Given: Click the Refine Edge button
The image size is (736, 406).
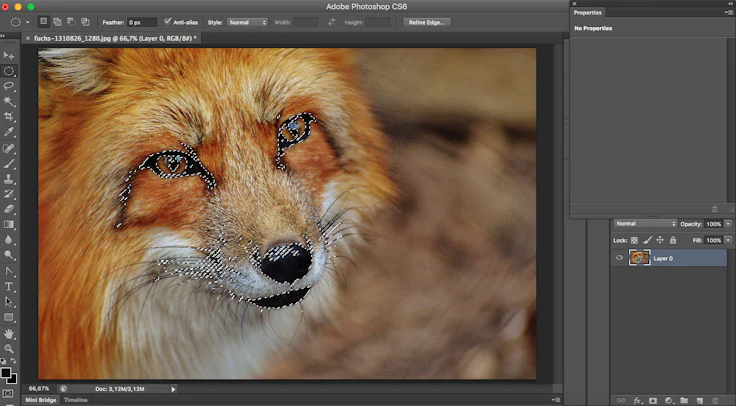Looking at the screenshot, I should (x=427, y=22).
